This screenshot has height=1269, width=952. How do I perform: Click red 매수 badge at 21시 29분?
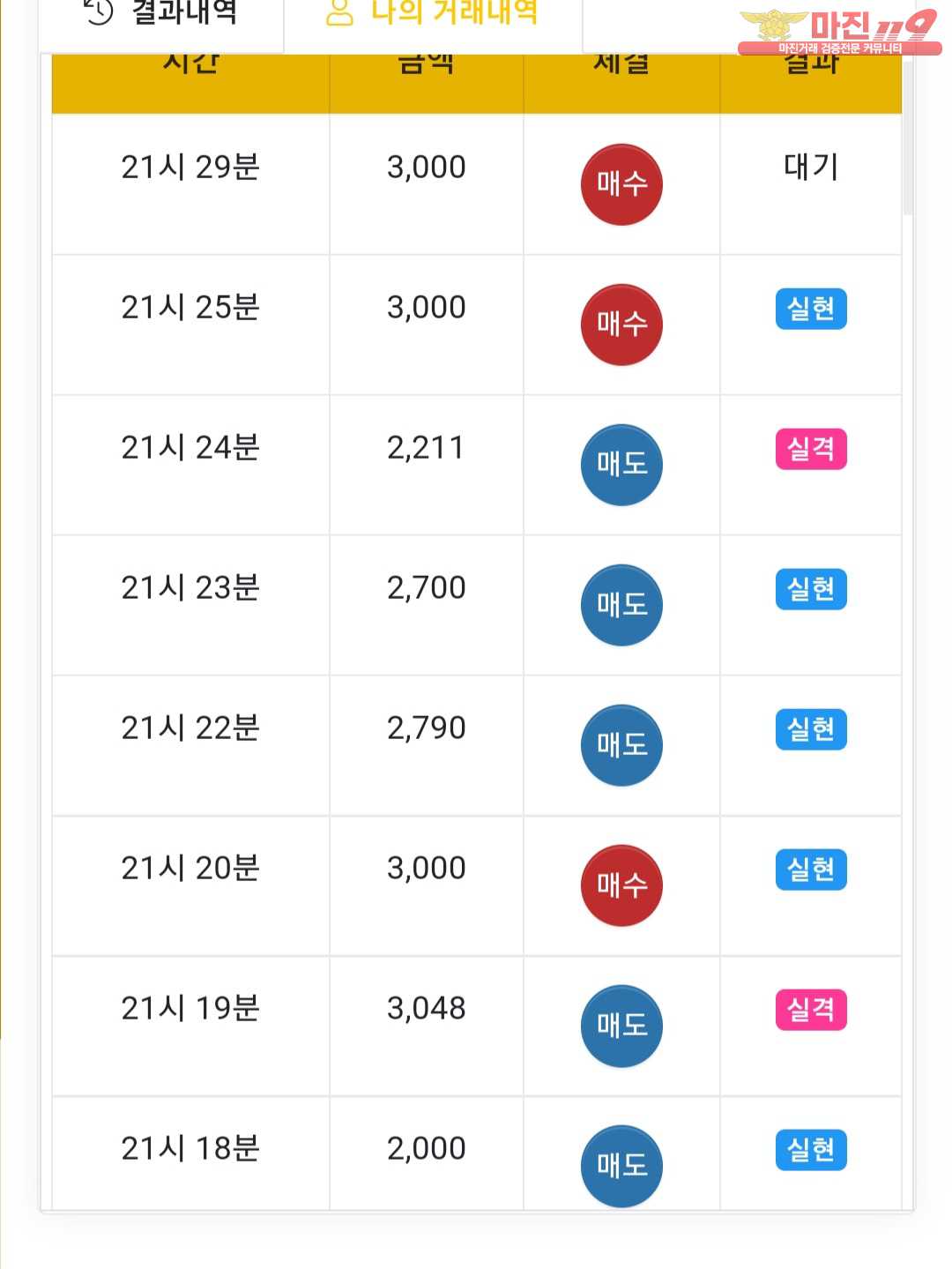click(x=621, y=184)
